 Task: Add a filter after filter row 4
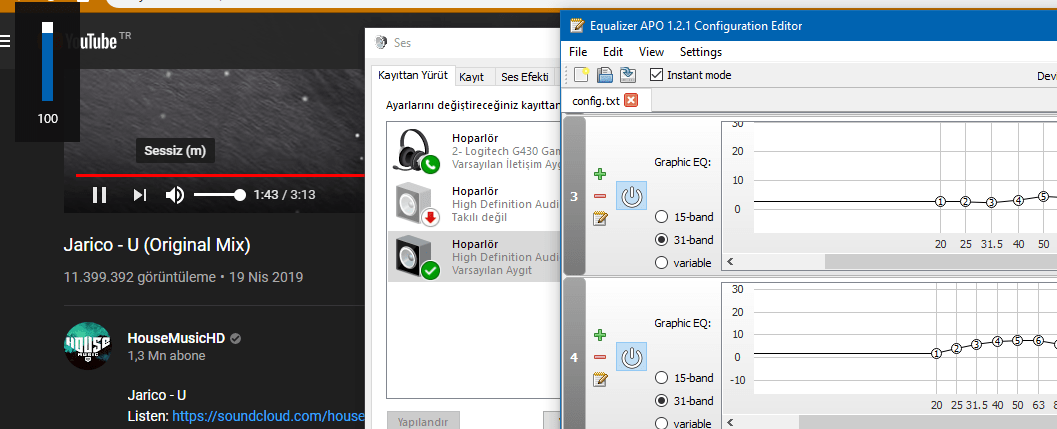[600, 335]
